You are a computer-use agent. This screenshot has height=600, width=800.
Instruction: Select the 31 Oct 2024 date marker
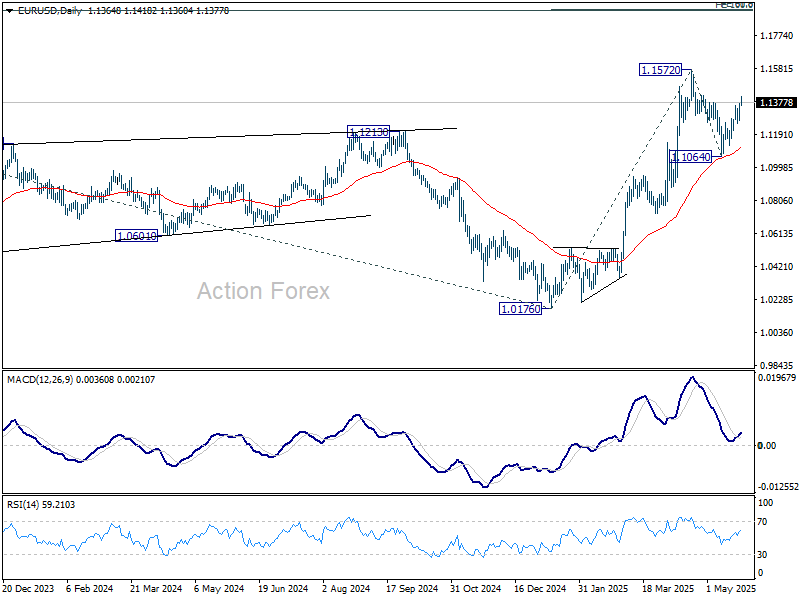click(471, 589)
